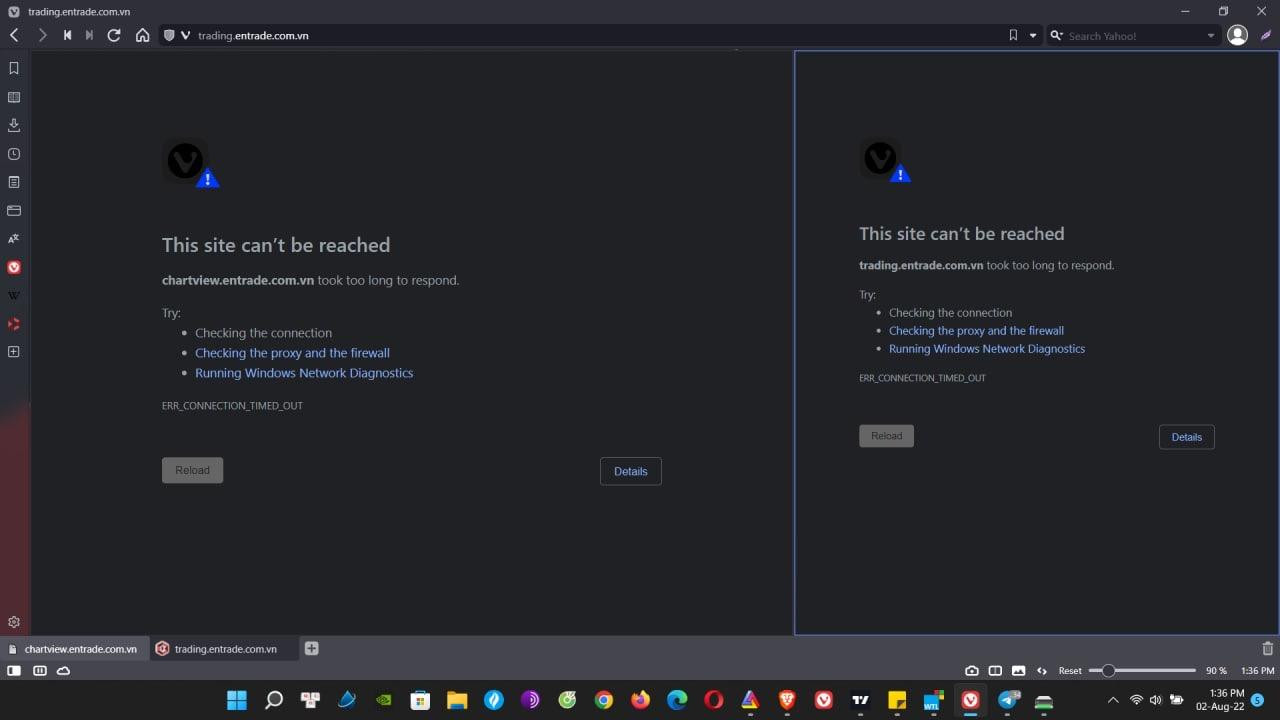Expand the search field history dropdown
Screen dimensions: 1280x720
[1210, 36]
